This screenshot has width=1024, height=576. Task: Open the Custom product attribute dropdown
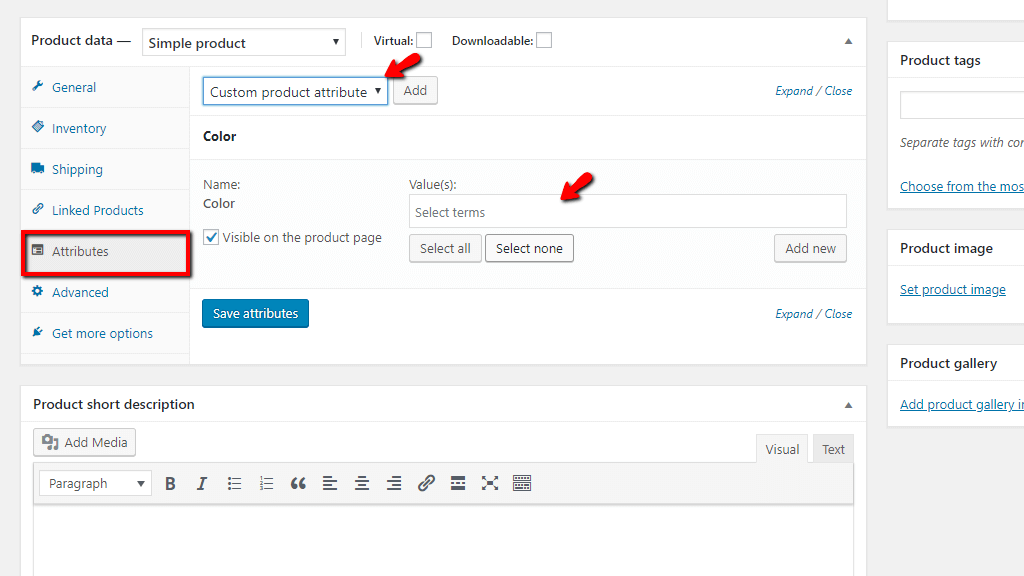click(x=295, y=91)
